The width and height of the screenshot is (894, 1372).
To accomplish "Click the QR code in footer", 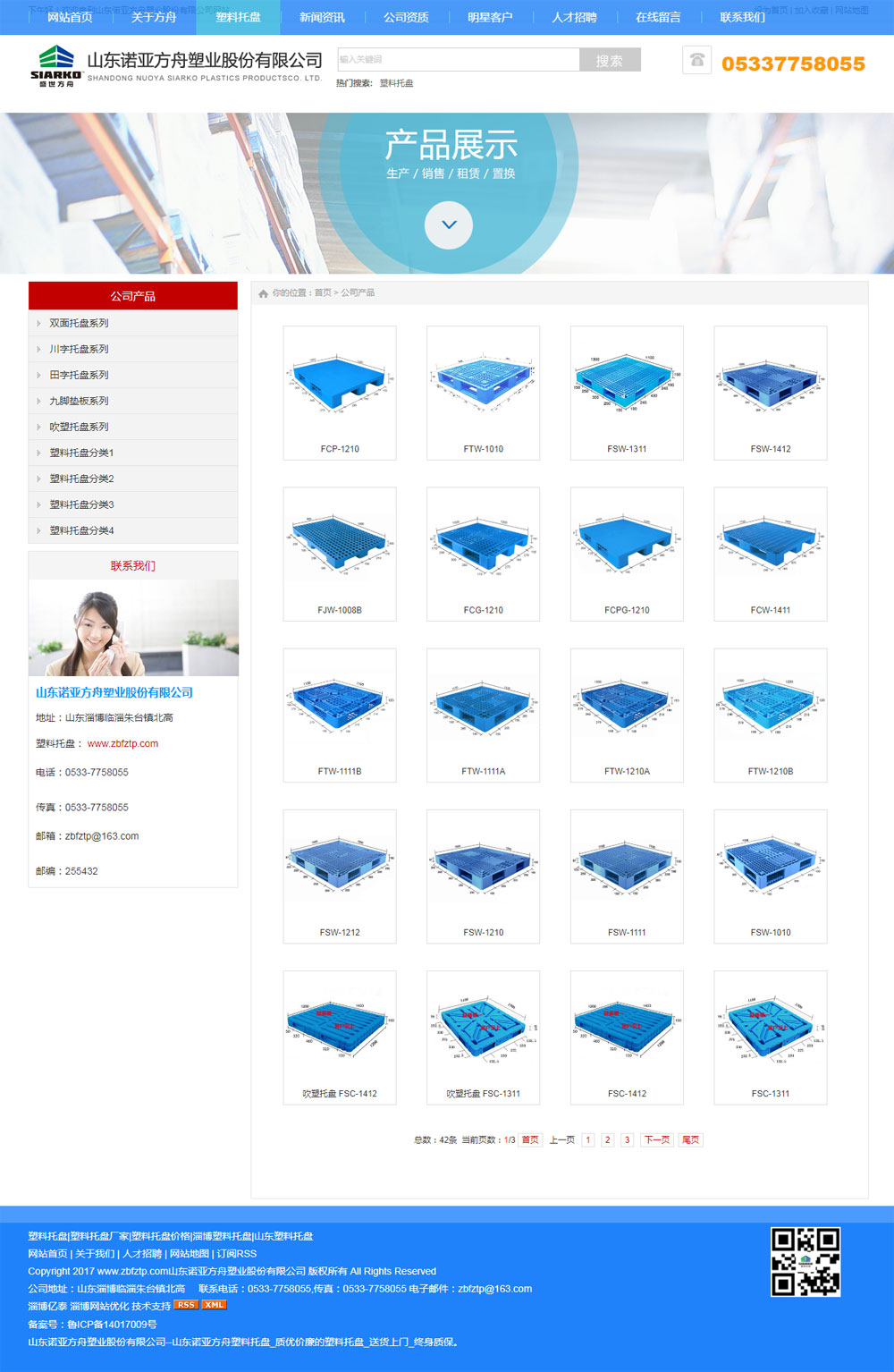I will (805, 1261).
